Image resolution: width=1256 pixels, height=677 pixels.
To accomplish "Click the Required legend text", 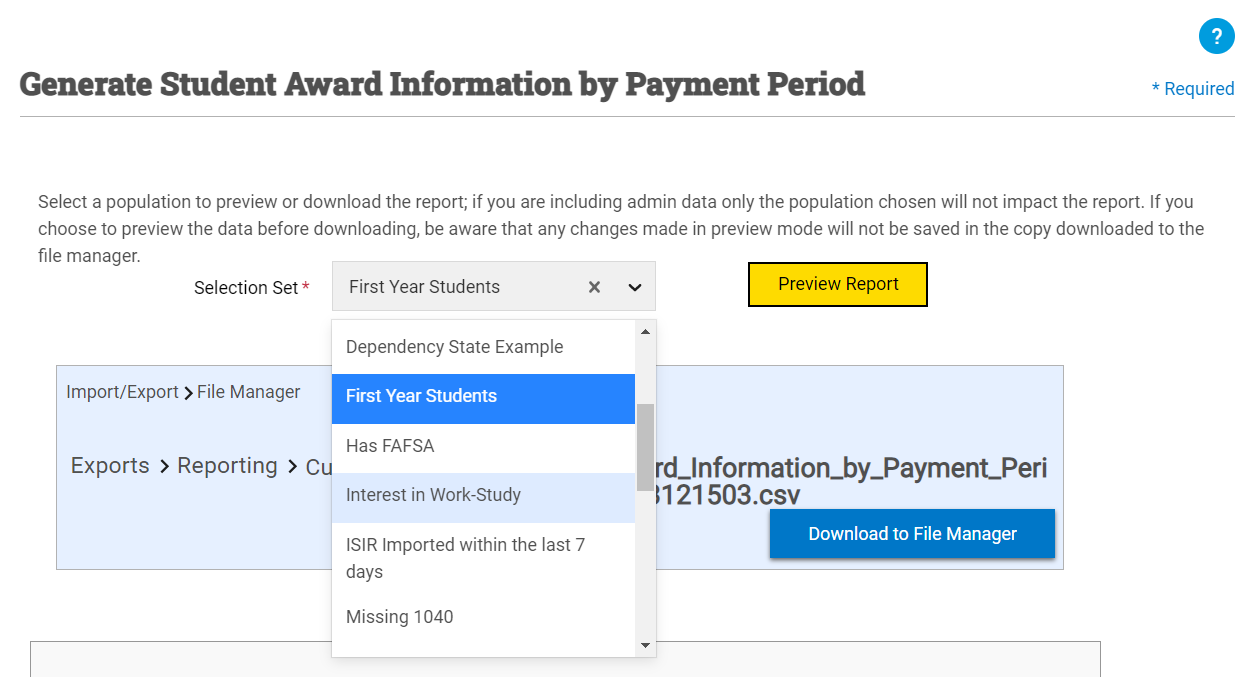I will [1192, 89].
